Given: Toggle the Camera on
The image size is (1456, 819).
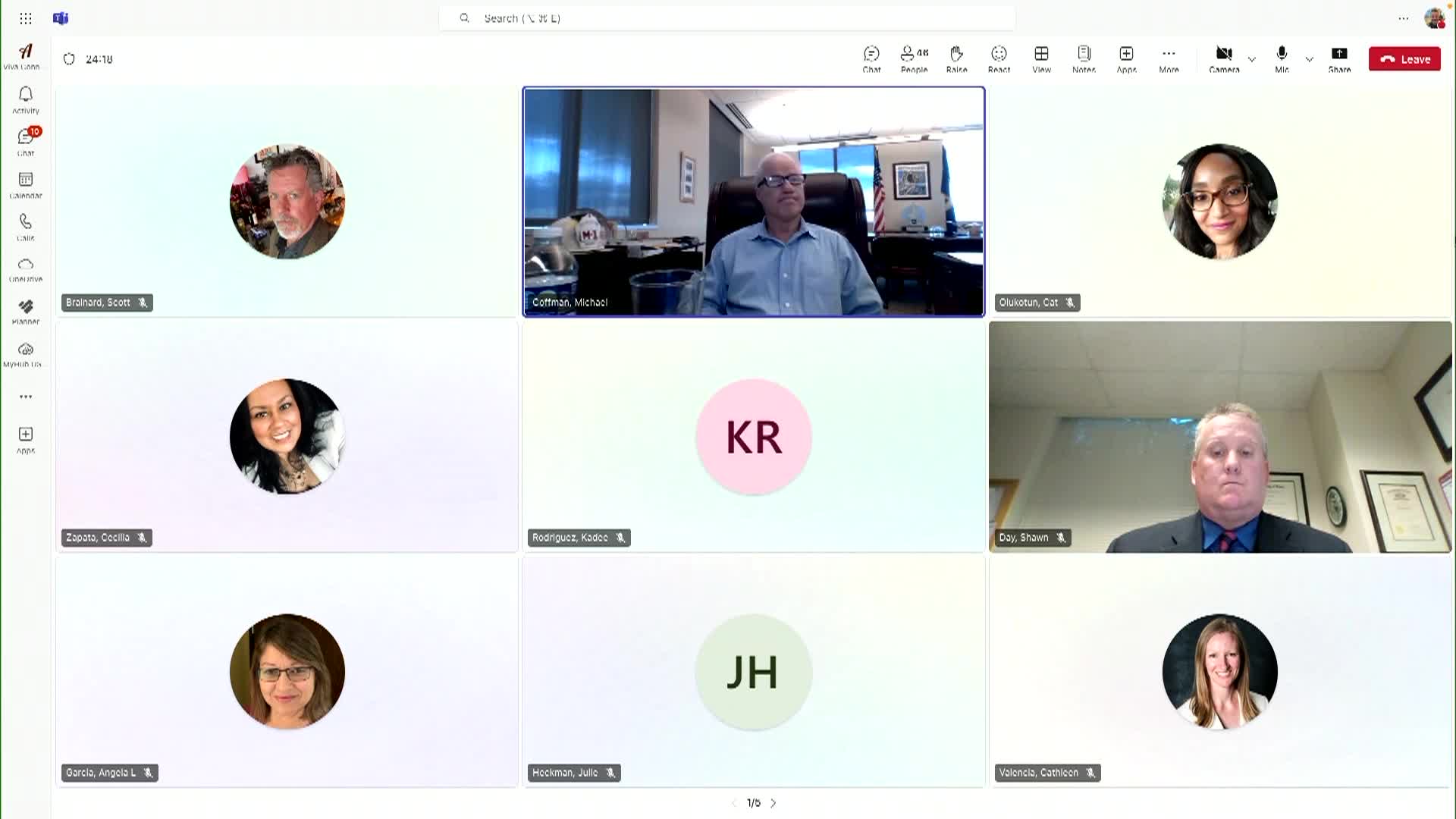Looking at the screenshot, I should click(x=1224, y=59).
